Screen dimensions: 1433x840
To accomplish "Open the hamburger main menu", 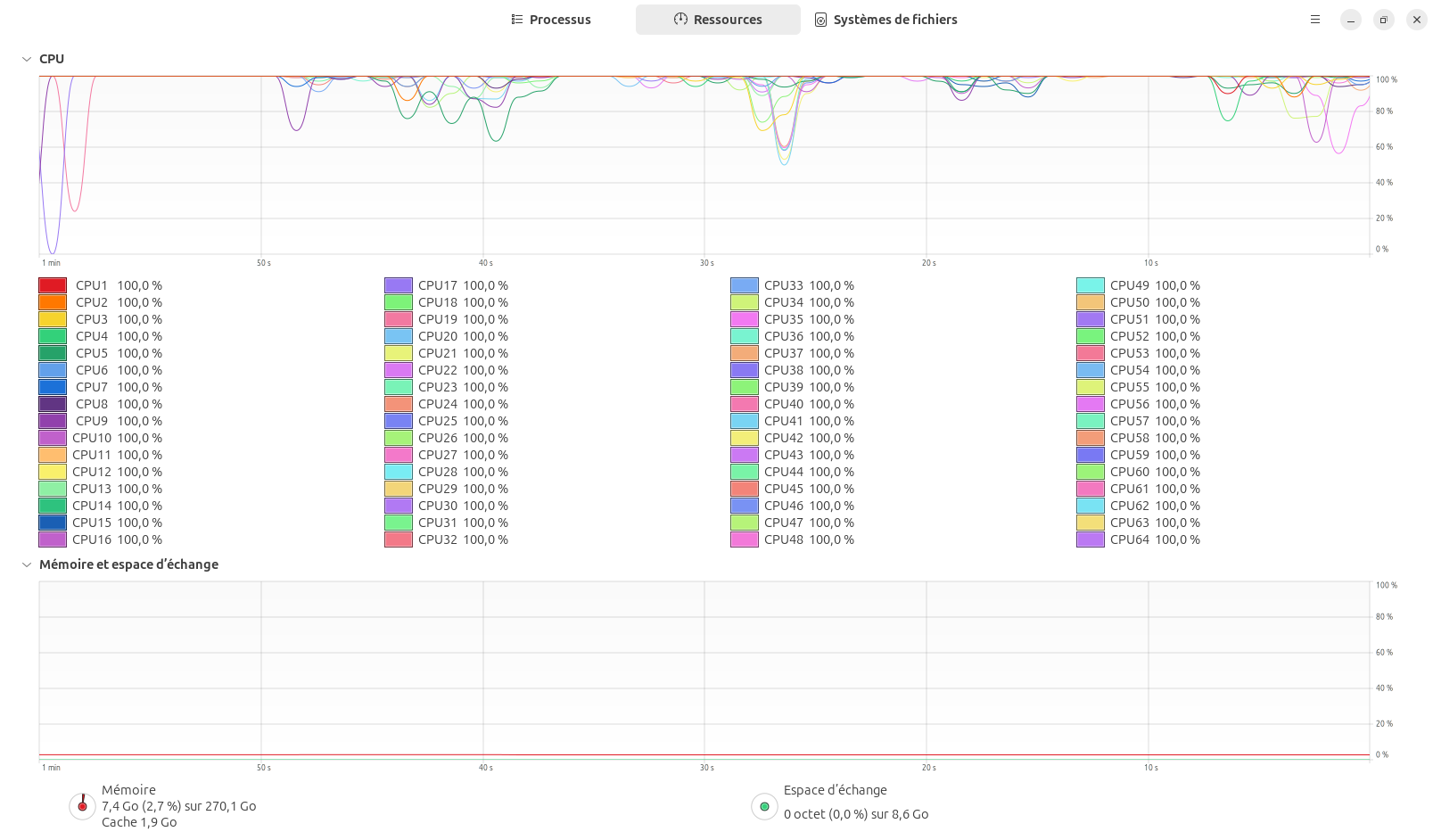I will [x=1314, y=20].
